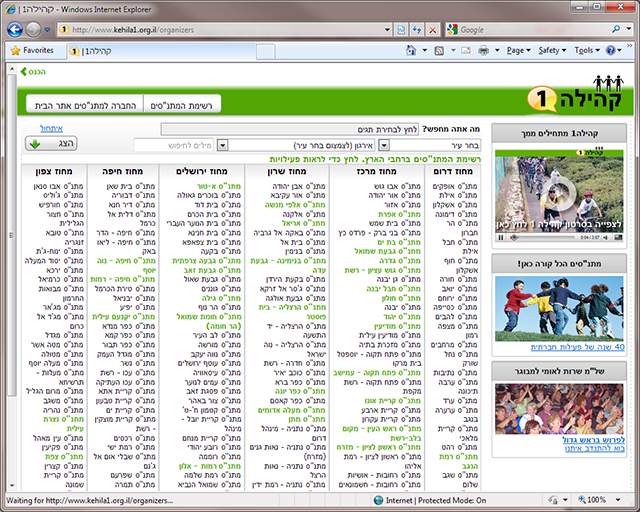Expand the Home icon dropdown arrow
This screenshot has height=512, width=640.
coord(424,51)
